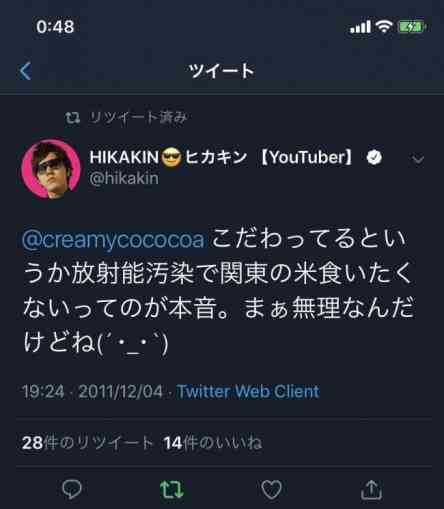Open HIKAKIN's profile avatar picture
This screenshot has width=444, height=509.
[x=51, y=169]
